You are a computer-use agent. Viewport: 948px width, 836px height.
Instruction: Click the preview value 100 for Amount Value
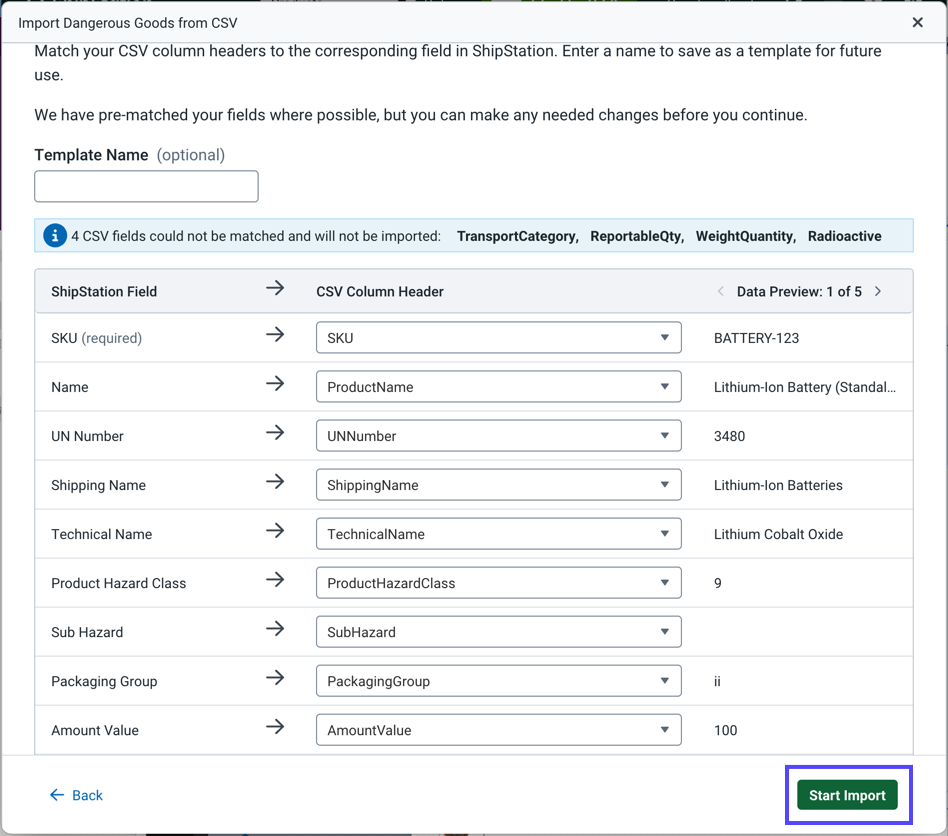726,730
